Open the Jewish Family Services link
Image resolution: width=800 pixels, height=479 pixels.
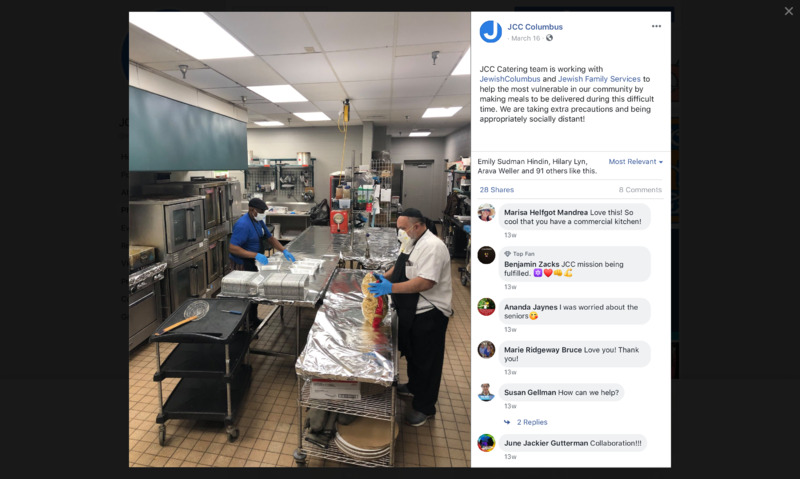point(599,79)
